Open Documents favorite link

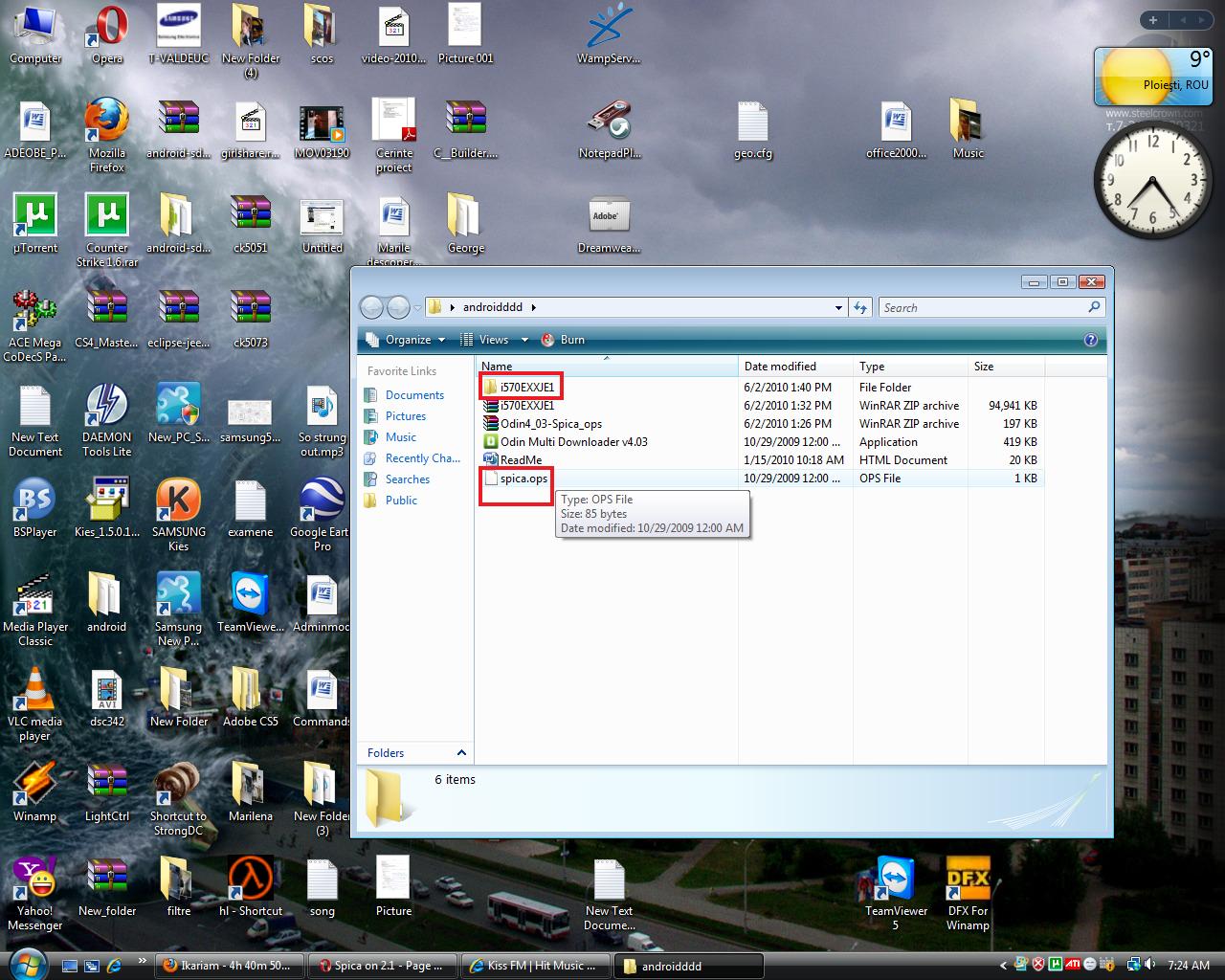[413, 395]
